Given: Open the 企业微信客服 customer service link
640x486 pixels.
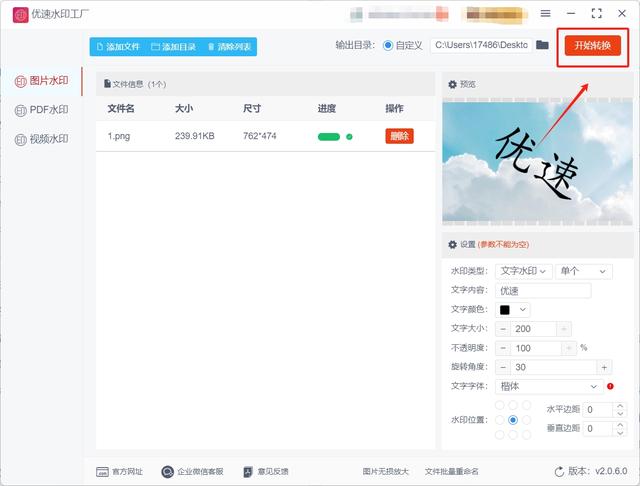Looking at the screenshot, I should tap(192, 472).
